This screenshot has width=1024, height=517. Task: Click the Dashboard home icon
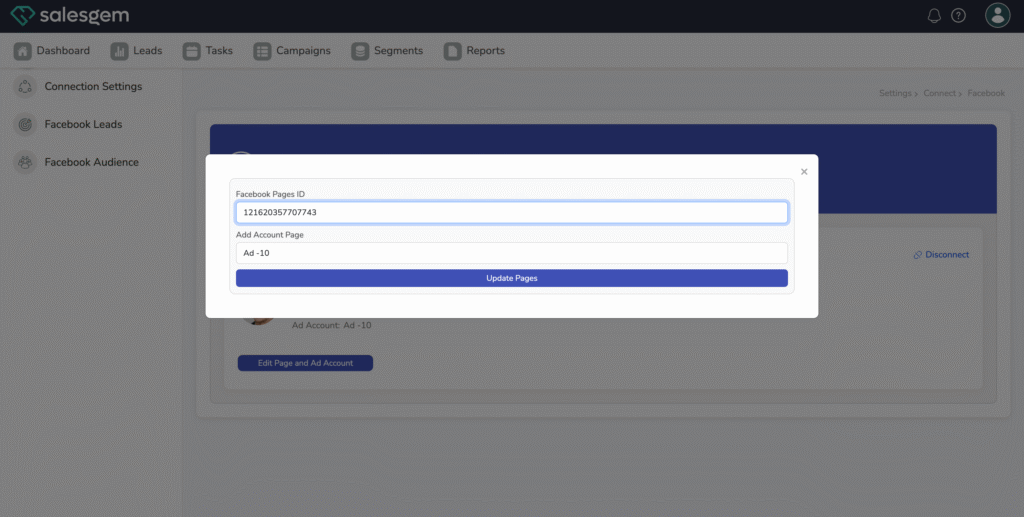click(23, 51)
